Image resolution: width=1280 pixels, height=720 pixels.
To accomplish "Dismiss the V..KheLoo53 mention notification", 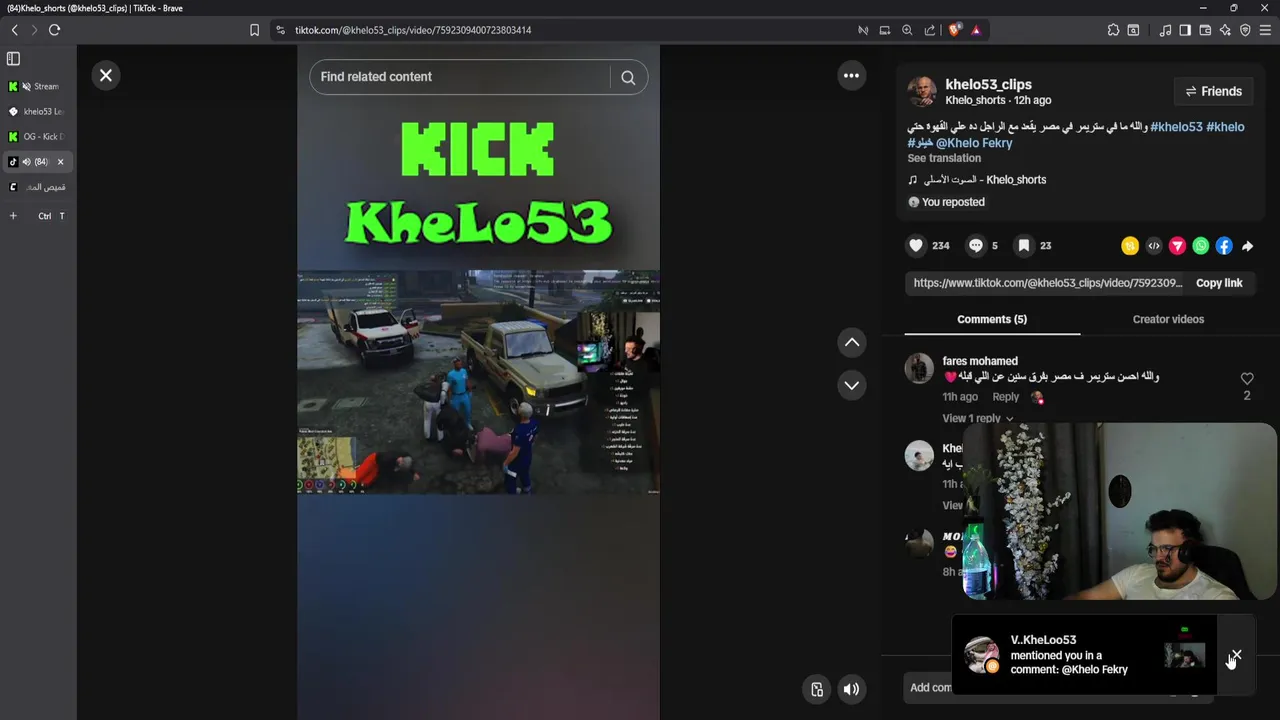I will 1236,655.
